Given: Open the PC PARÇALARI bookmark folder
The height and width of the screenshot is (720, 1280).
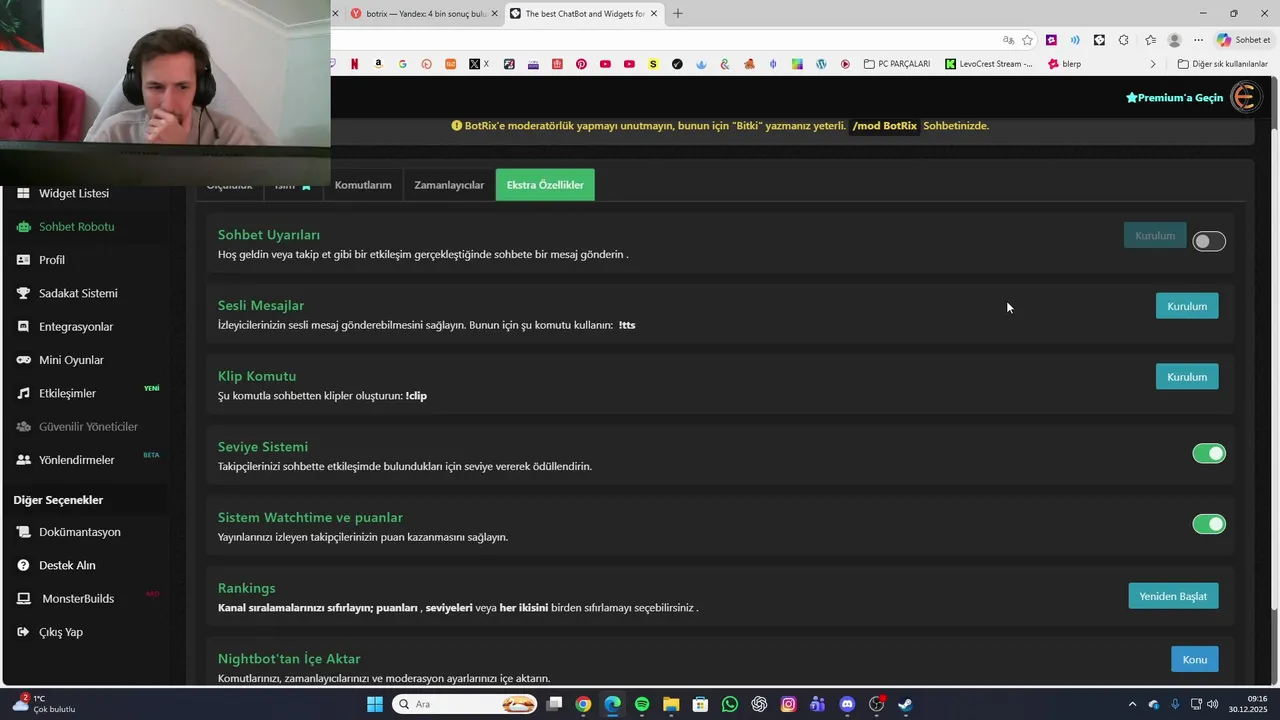Looking at the screenshot, I should click(x=897, y=64).
